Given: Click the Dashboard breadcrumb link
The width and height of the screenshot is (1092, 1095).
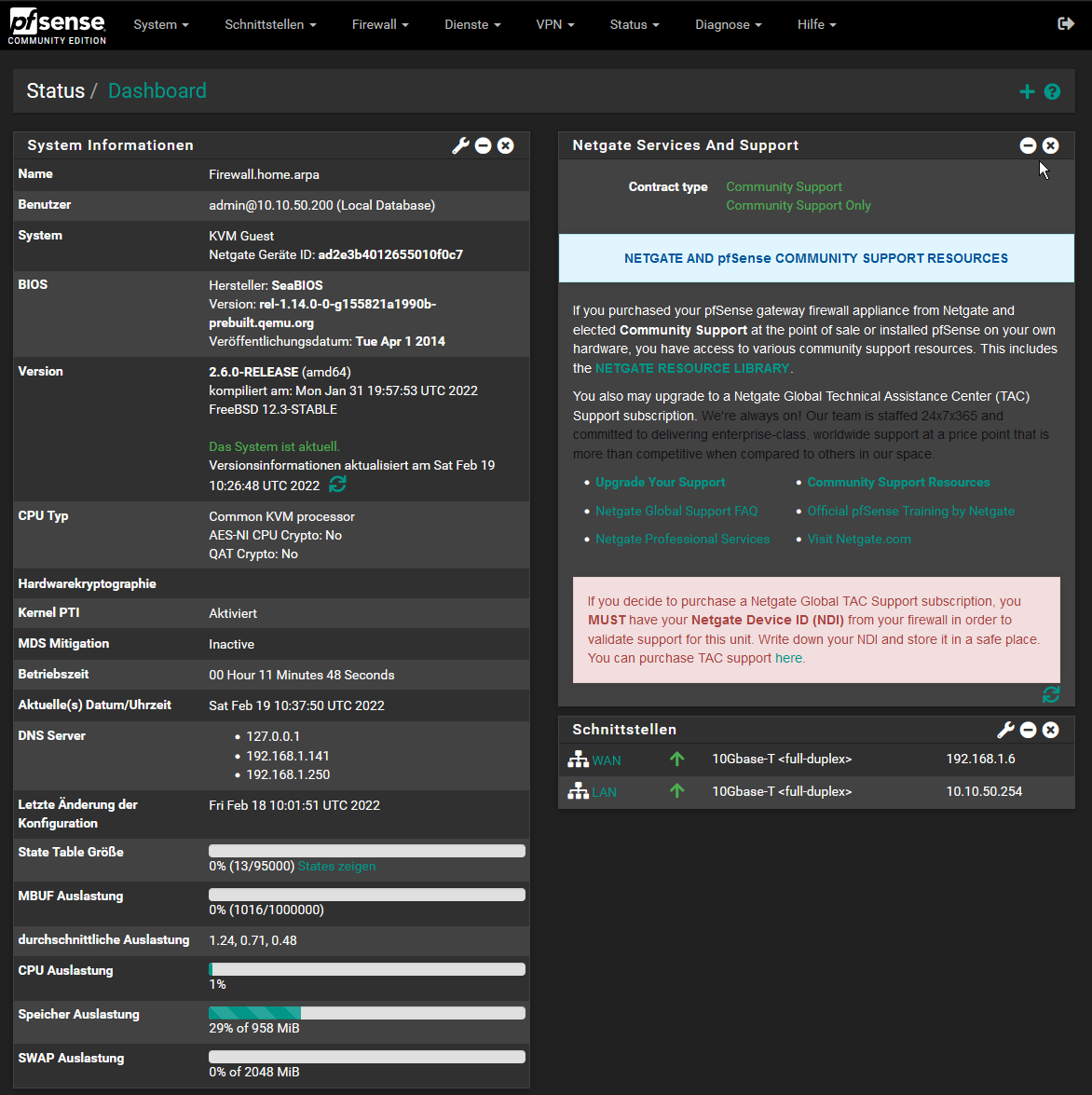Looking at the screenshot, I should click(157, 90).
